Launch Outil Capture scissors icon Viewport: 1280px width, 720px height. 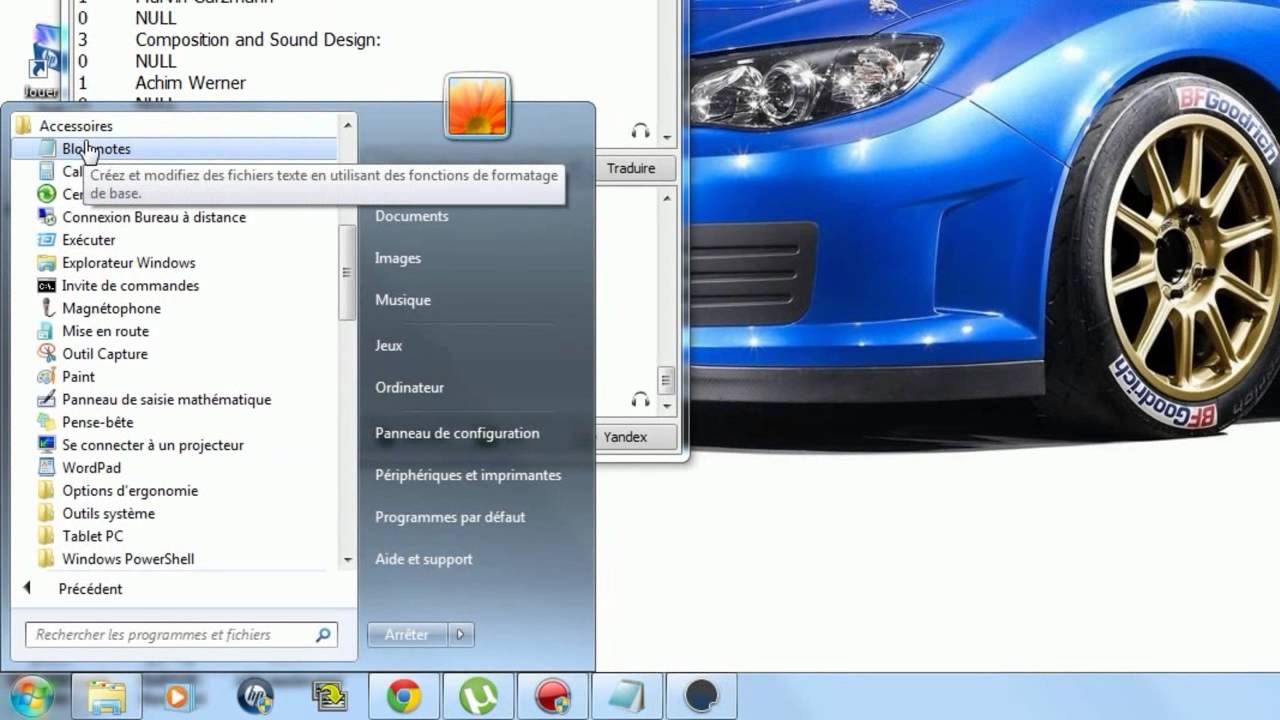46,354
